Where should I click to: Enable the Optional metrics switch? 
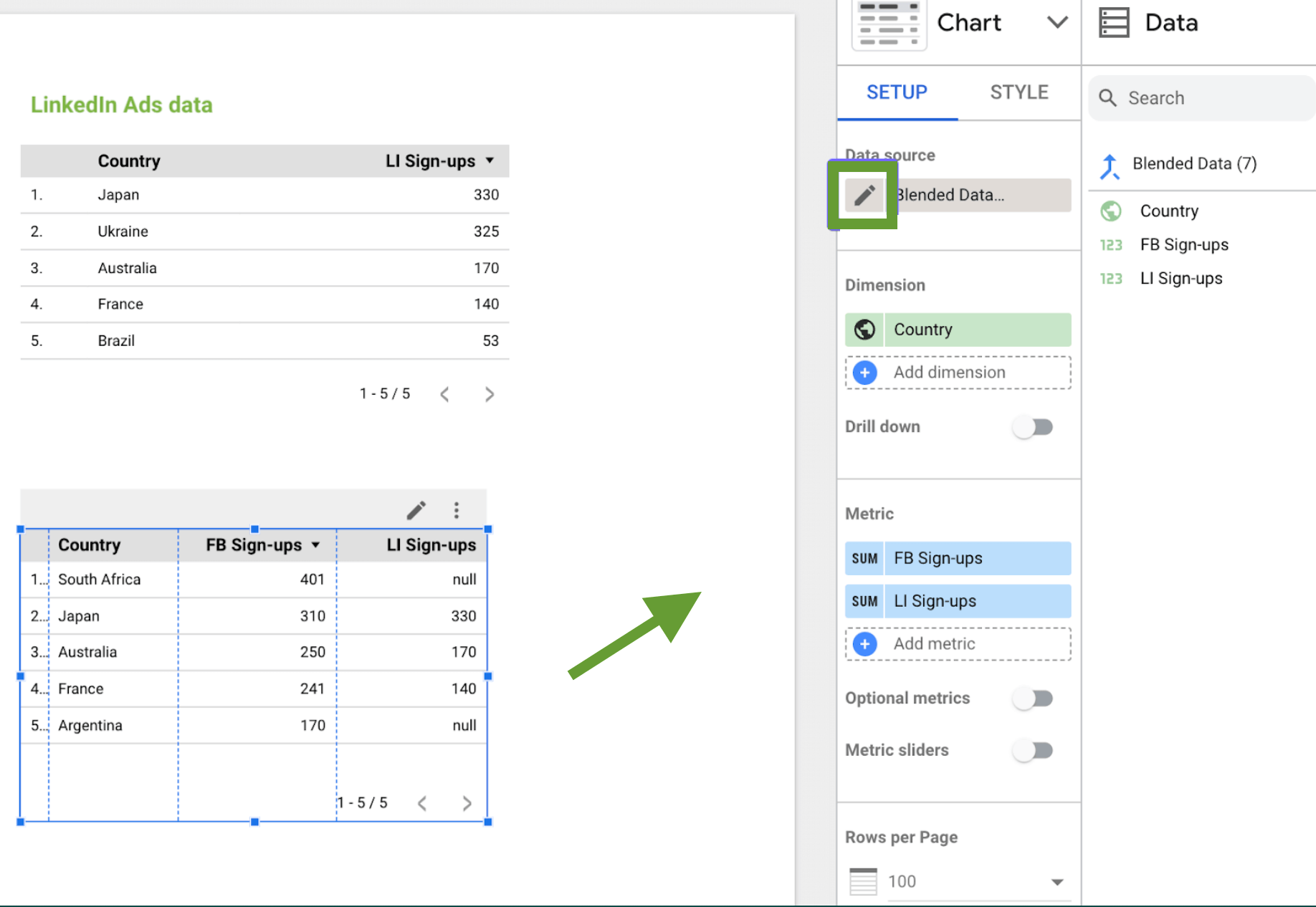(x=1033, y=699)
